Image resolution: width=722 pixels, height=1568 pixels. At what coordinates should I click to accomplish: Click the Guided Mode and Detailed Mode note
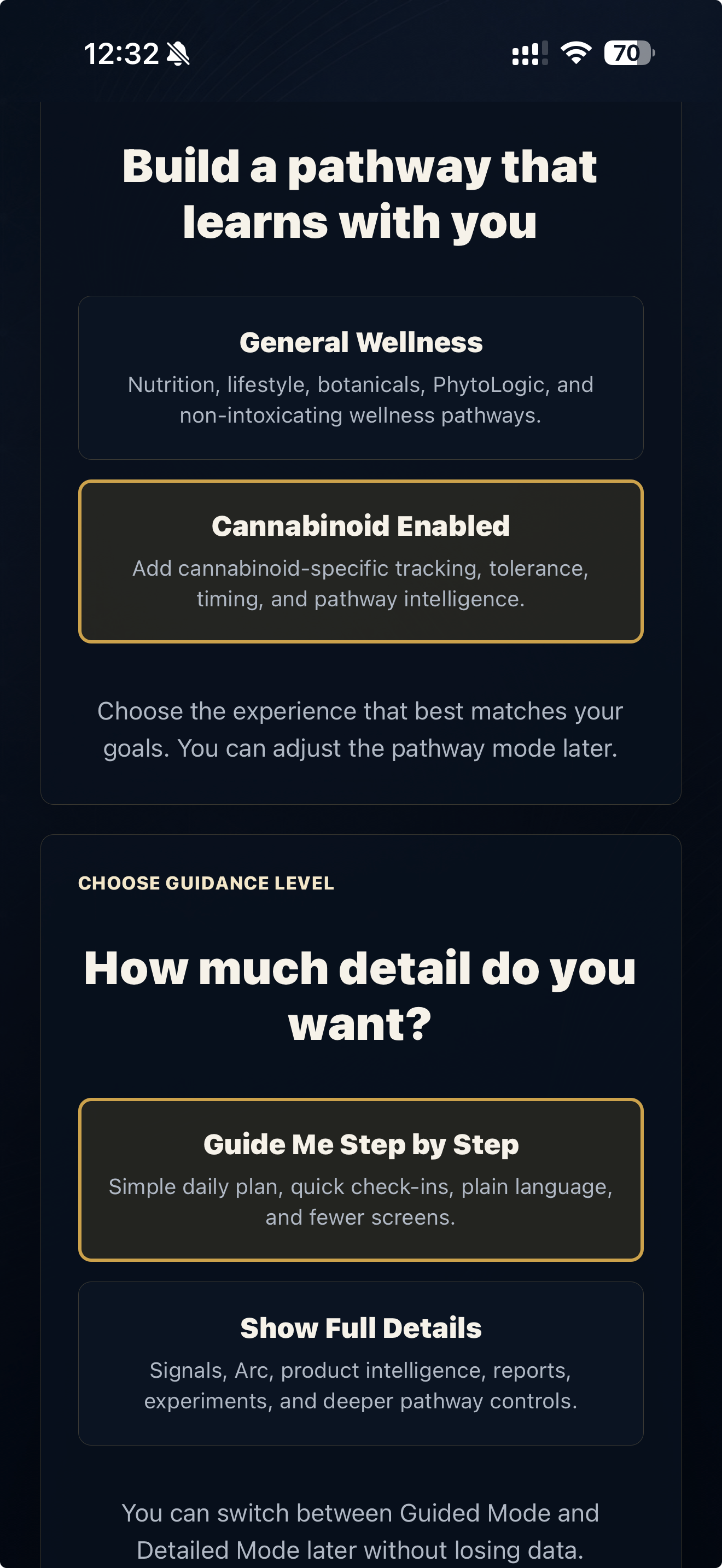click(x=360, y=1531)
